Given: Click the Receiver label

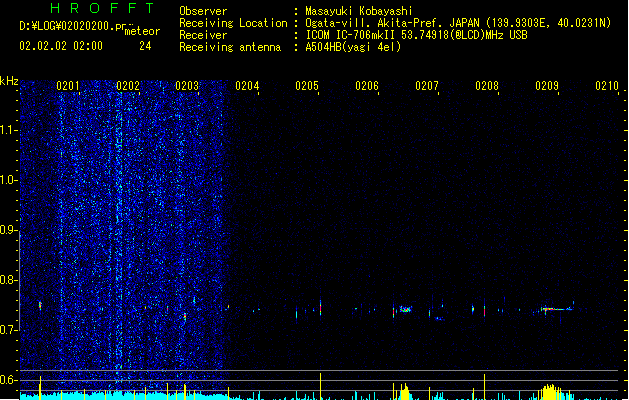Looking at the screenshot, I should coord(203,35).
